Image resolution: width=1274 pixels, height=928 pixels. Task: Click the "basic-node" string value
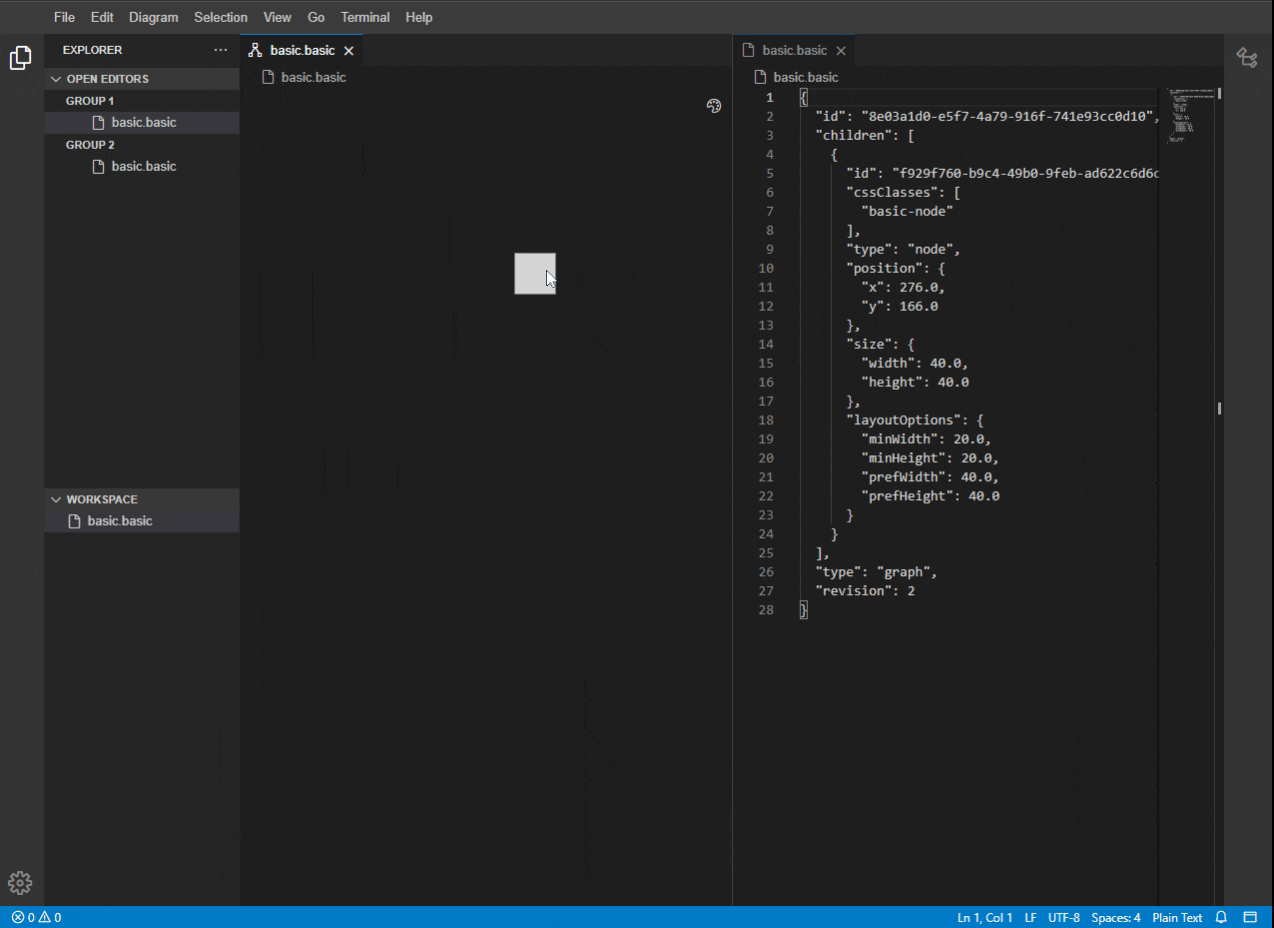click(907, 211)
